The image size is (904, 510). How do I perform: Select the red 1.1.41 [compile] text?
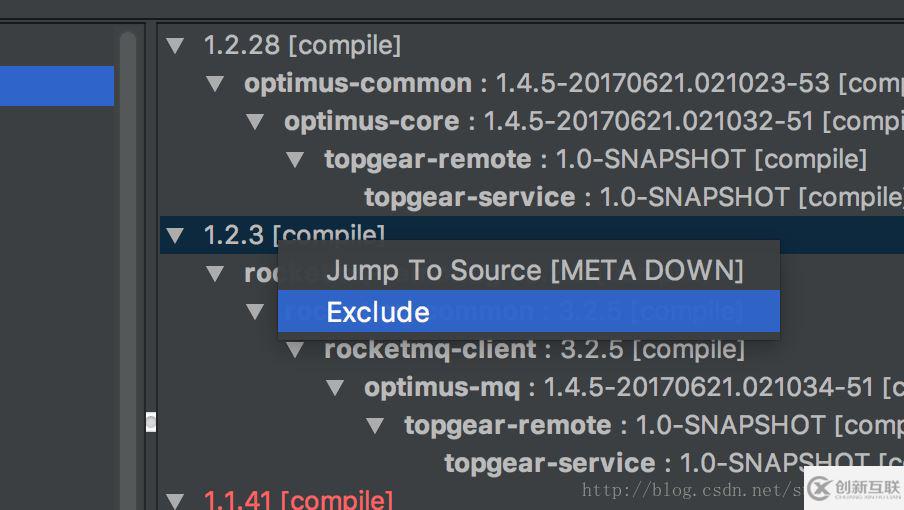point(298,500)
